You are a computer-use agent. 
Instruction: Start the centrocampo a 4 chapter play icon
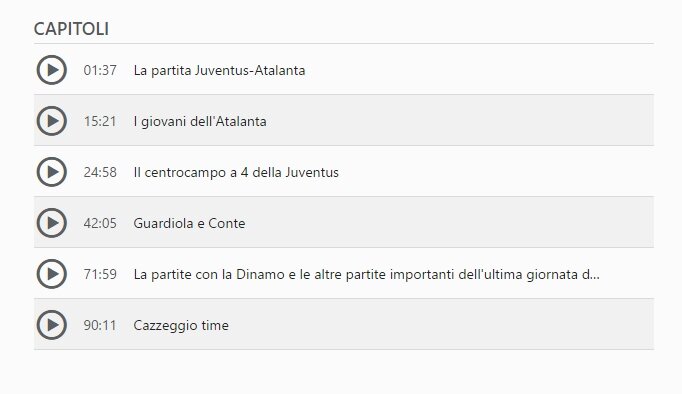[51, 172]
